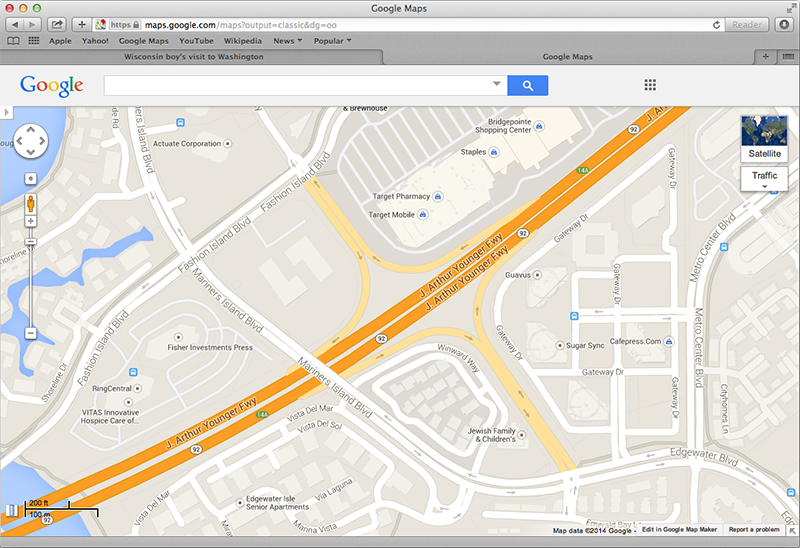
Task: Switch to Satellite view thumbnail
Action: (764, 138)
